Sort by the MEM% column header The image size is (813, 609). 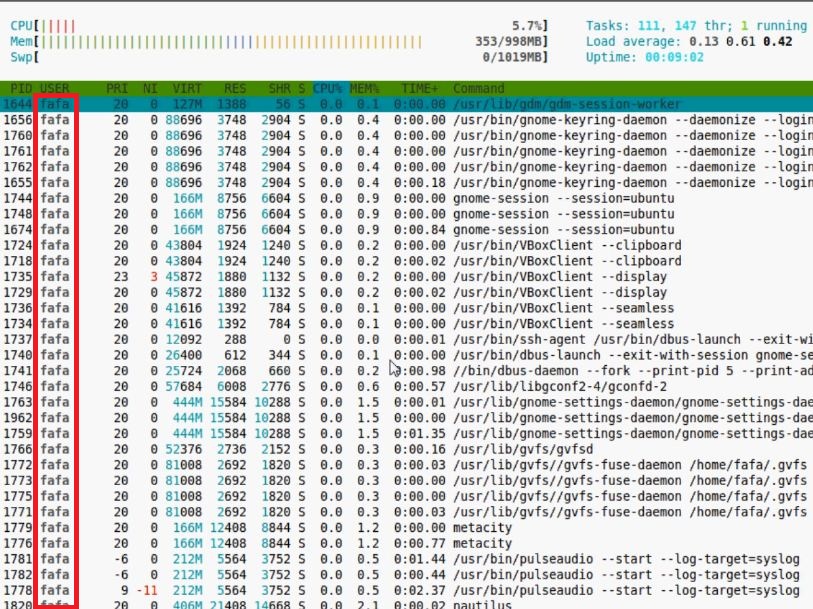(x=364, y=89)
